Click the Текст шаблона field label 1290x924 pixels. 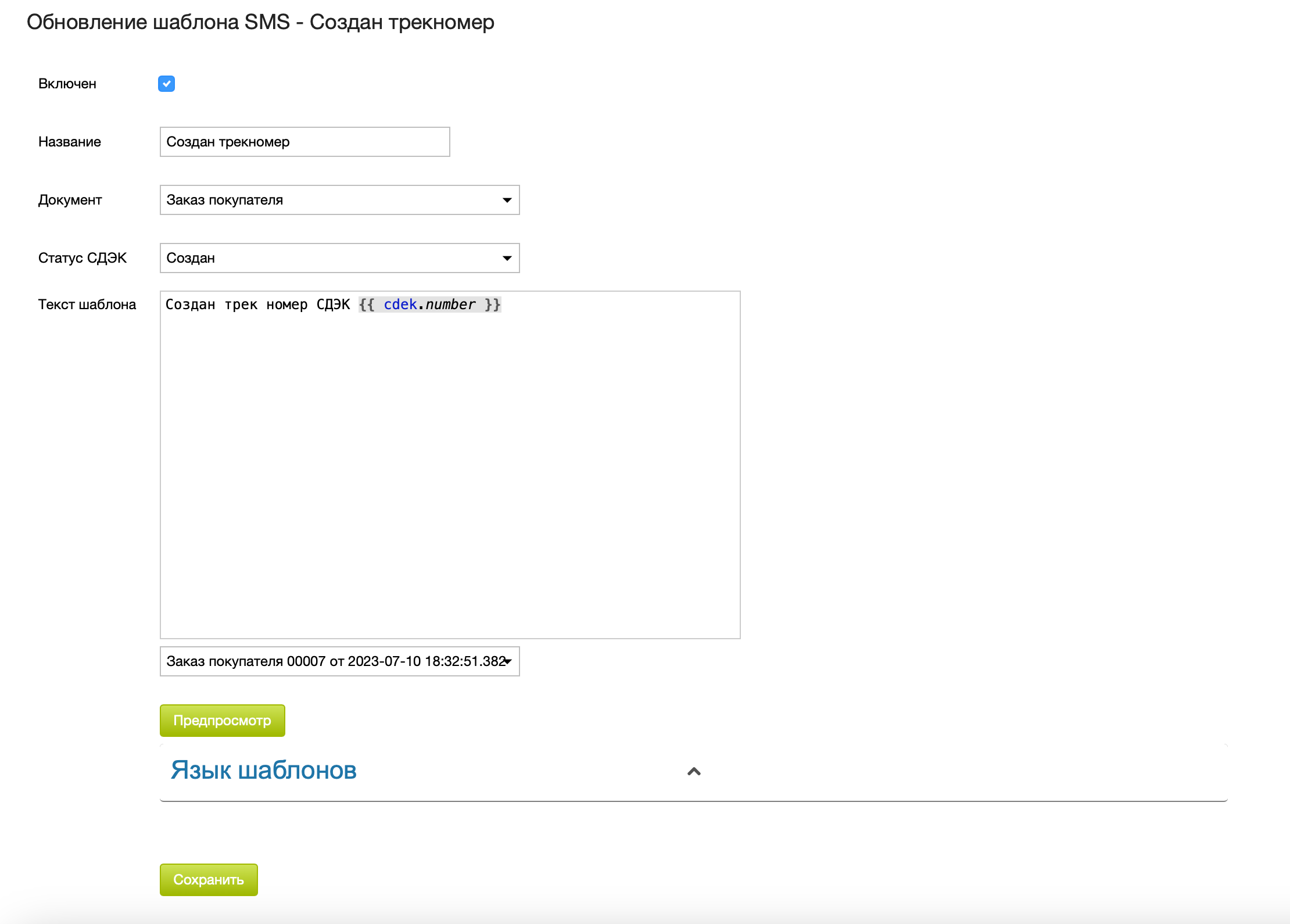[x=87, y=305]
